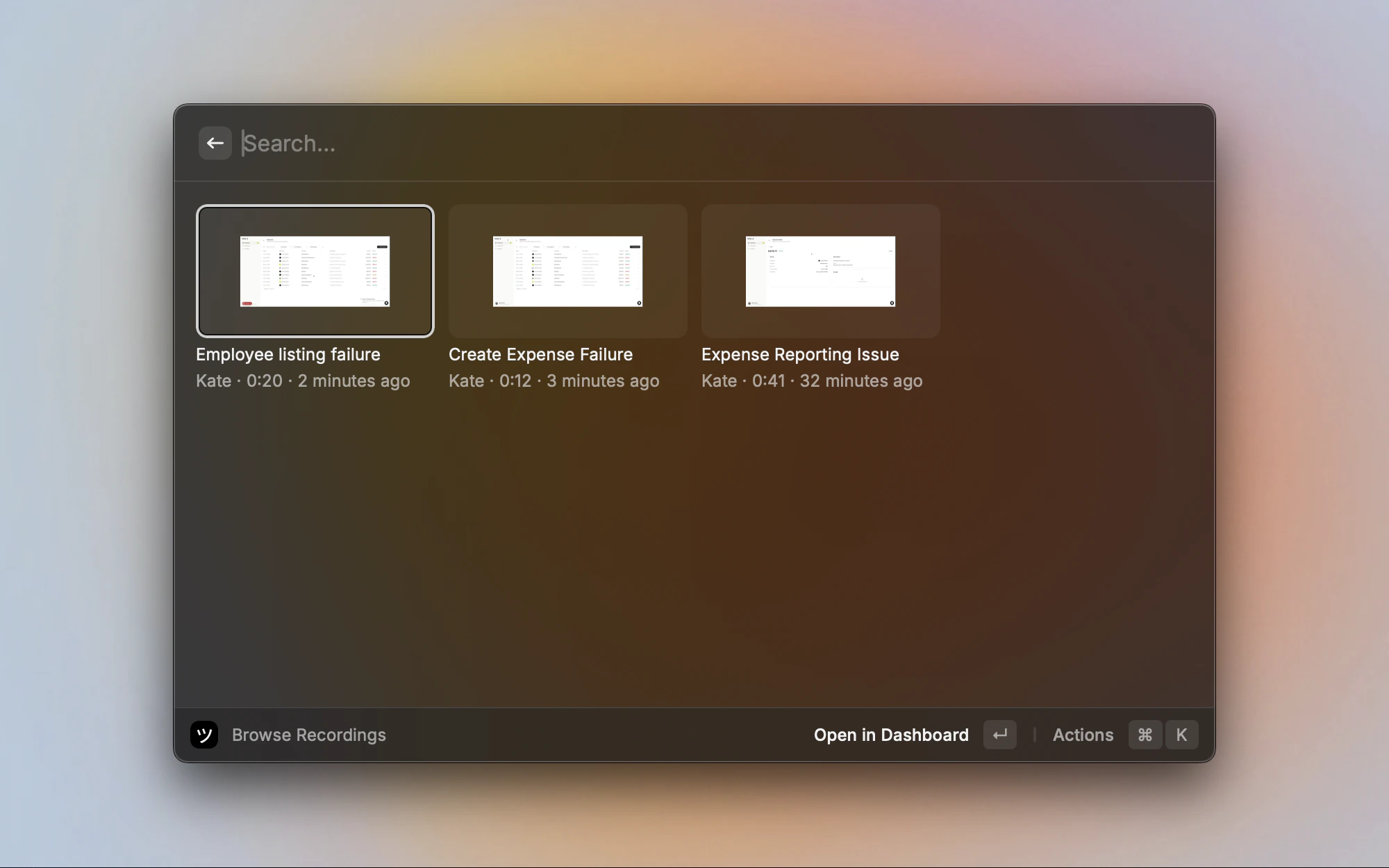Open the Create Expense Failure thumbnail
1389x868 pixels.
pos(567,271)
